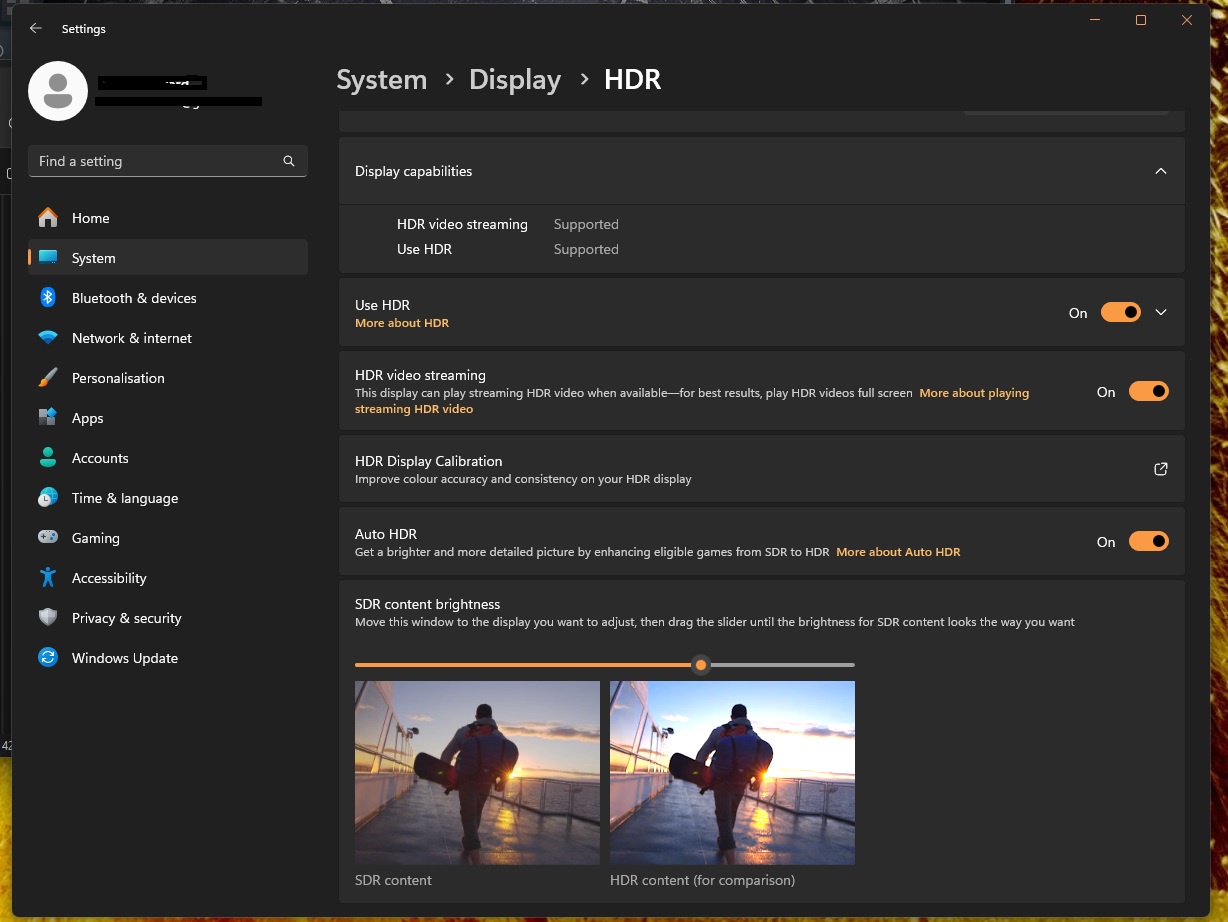The height and width of the screenshot is (922, 1228).
Task: Open HDR Display Calibration external link icon
Action: (1160, 469)
